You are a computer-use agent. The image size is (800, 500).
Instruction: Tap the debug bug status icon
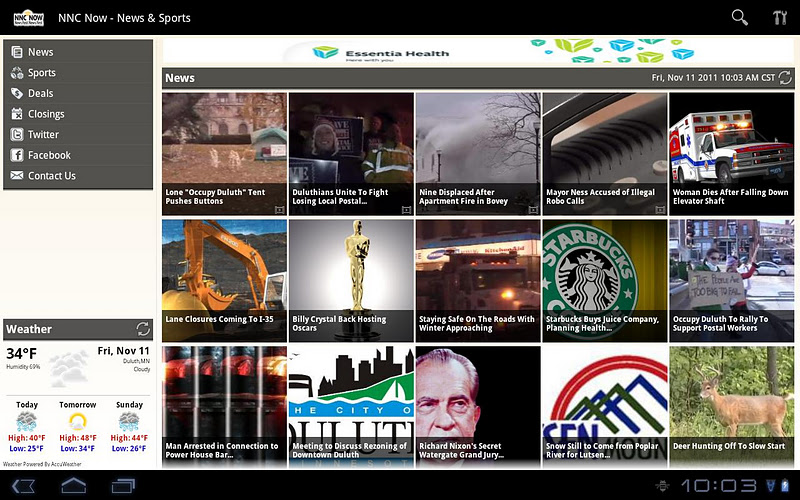point(662,485)
